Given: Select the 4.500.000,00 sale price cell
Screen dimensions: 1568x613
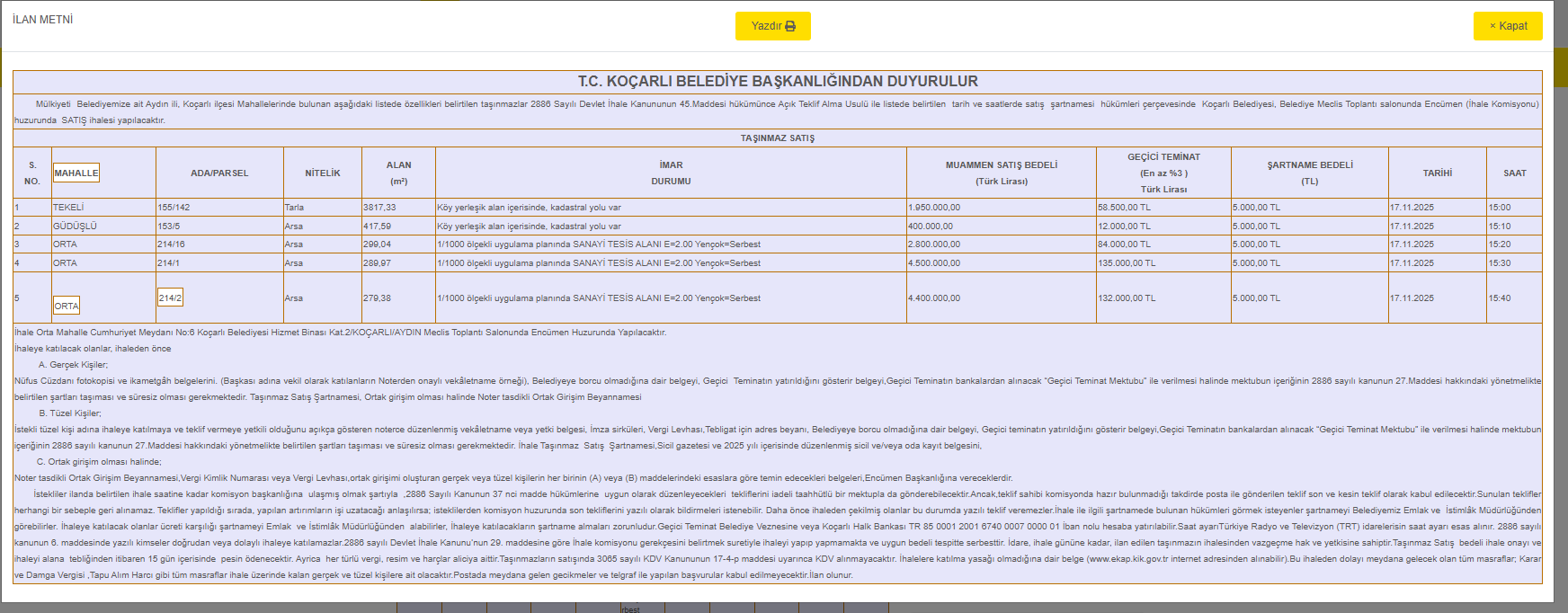Looking at the screenshot, I should click(934, 263).
